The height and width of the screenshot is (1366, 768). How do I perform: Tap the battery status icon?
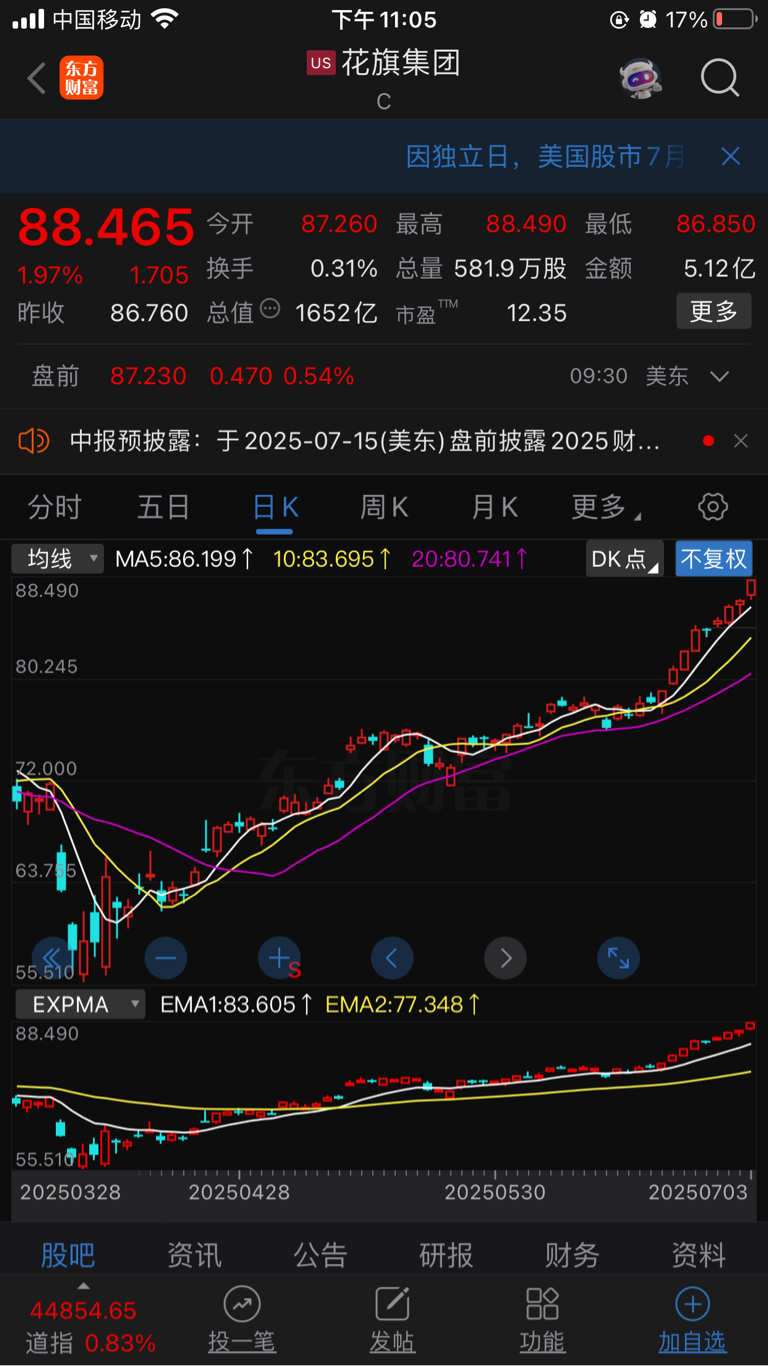(x=735, y=19)
